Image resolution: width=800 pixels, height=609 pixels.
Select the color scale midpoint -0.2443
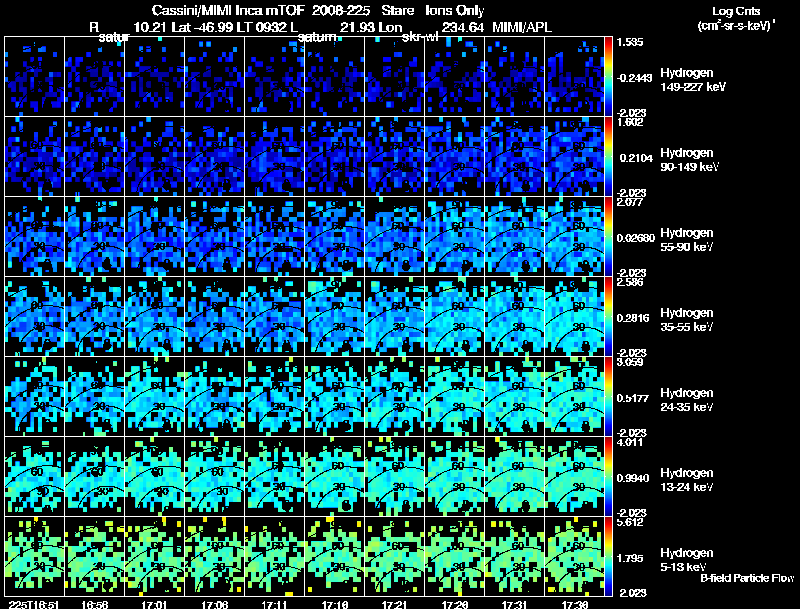pyautogui.click(x=634, y=78)
